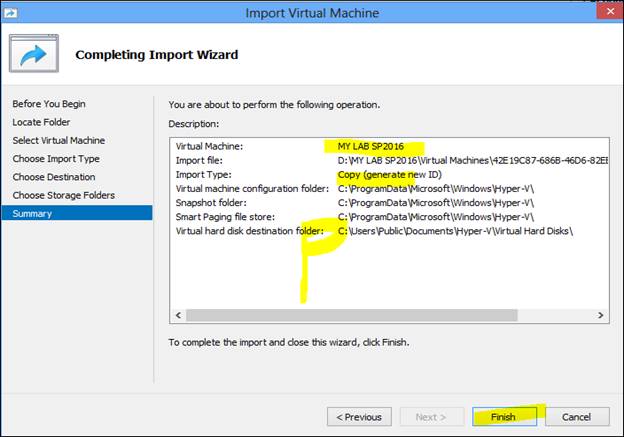The height and width of the screenshot is (437, 624).
Task: Go to Before You Begin step
Action: tap(48, 104)
